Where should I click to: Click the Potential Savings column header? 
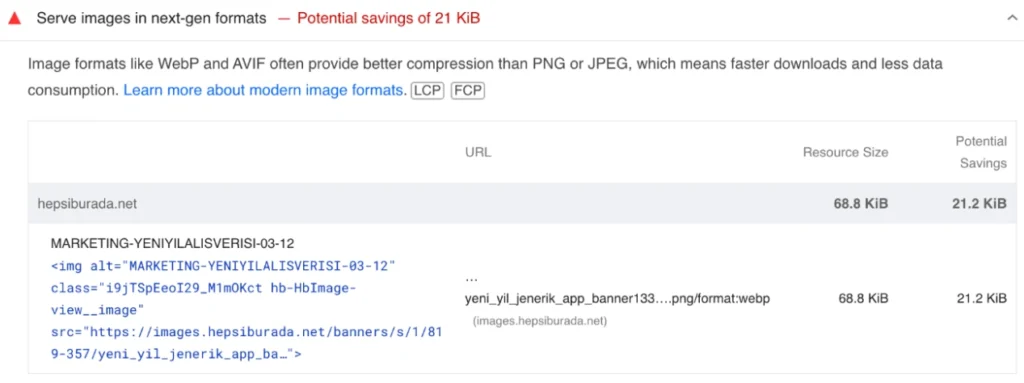click(x=982, y=152)
